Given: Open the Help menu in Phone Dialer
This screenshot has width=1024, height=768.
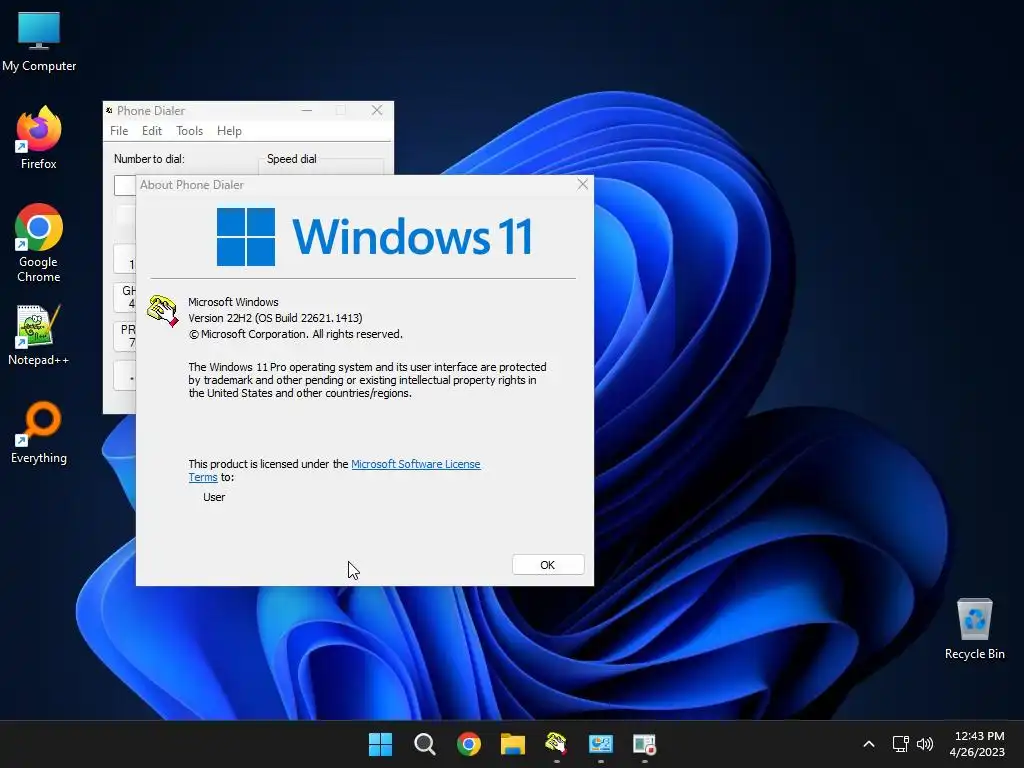Looking at the screenshot, I should pyautogui.click(x=229, y=131).
